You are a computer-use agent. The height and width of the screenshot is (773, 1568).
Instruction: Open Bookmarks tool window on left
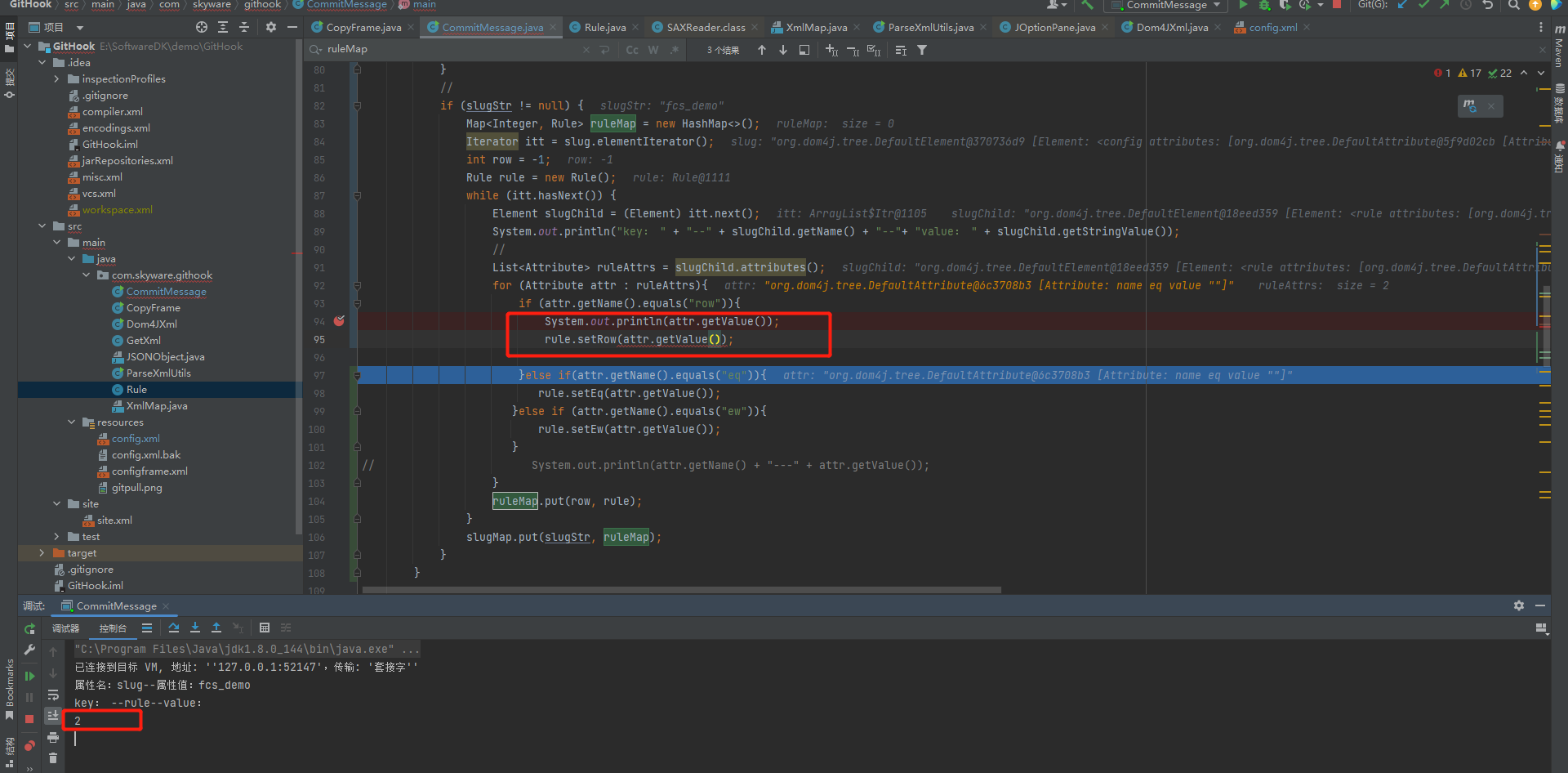click(x=9, y=689)
